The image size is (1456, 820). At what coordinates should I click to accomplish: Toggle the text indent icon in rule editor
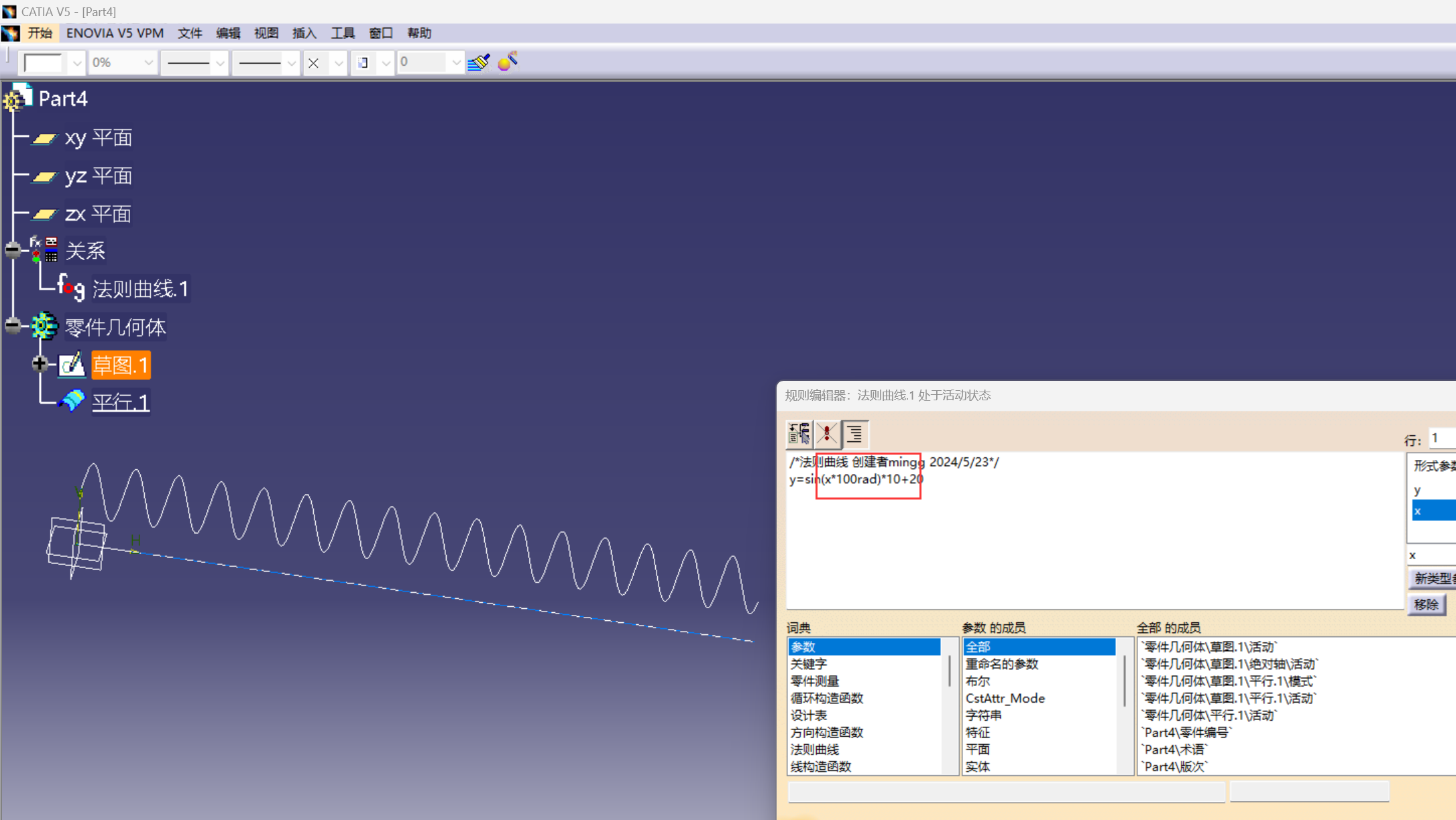click(x=854, y=434)
